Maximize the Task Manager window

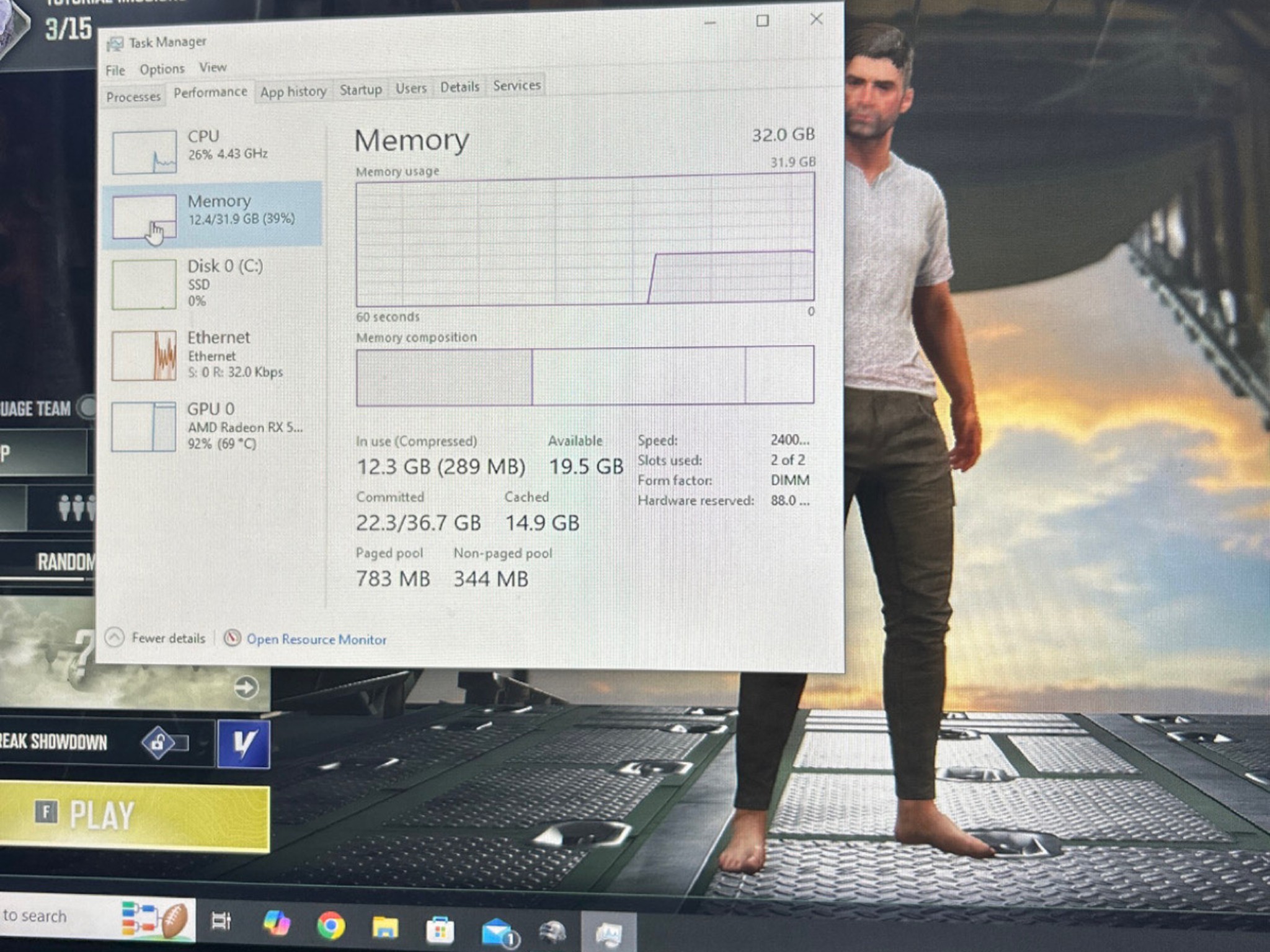point(763,21)
